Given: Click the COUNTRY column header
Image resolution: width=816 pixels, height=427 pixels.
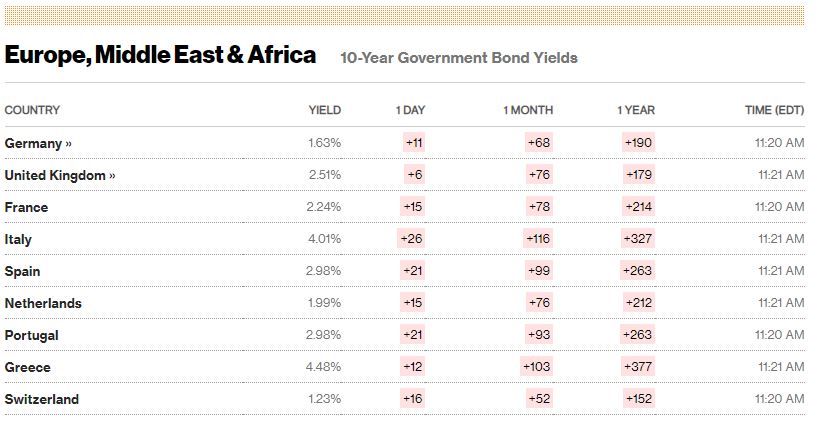Looking at the screenshot, I should coord(32,110).
